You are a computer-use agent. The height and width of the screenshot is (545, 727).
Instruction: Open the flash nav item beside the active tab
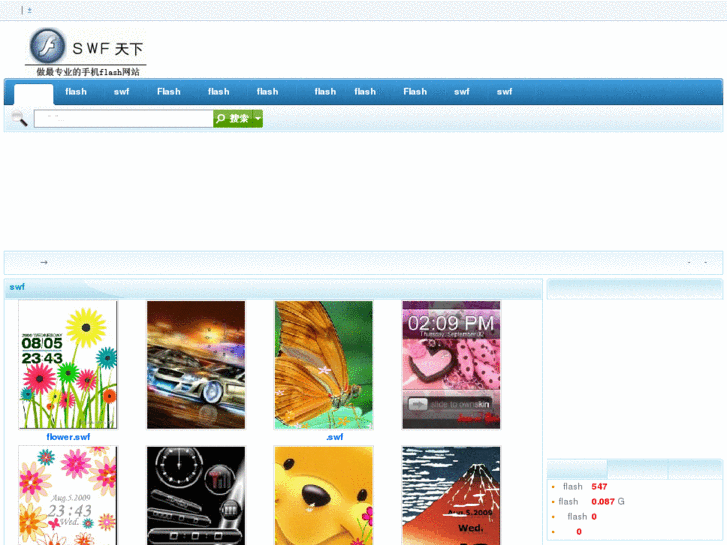[76, 92]
